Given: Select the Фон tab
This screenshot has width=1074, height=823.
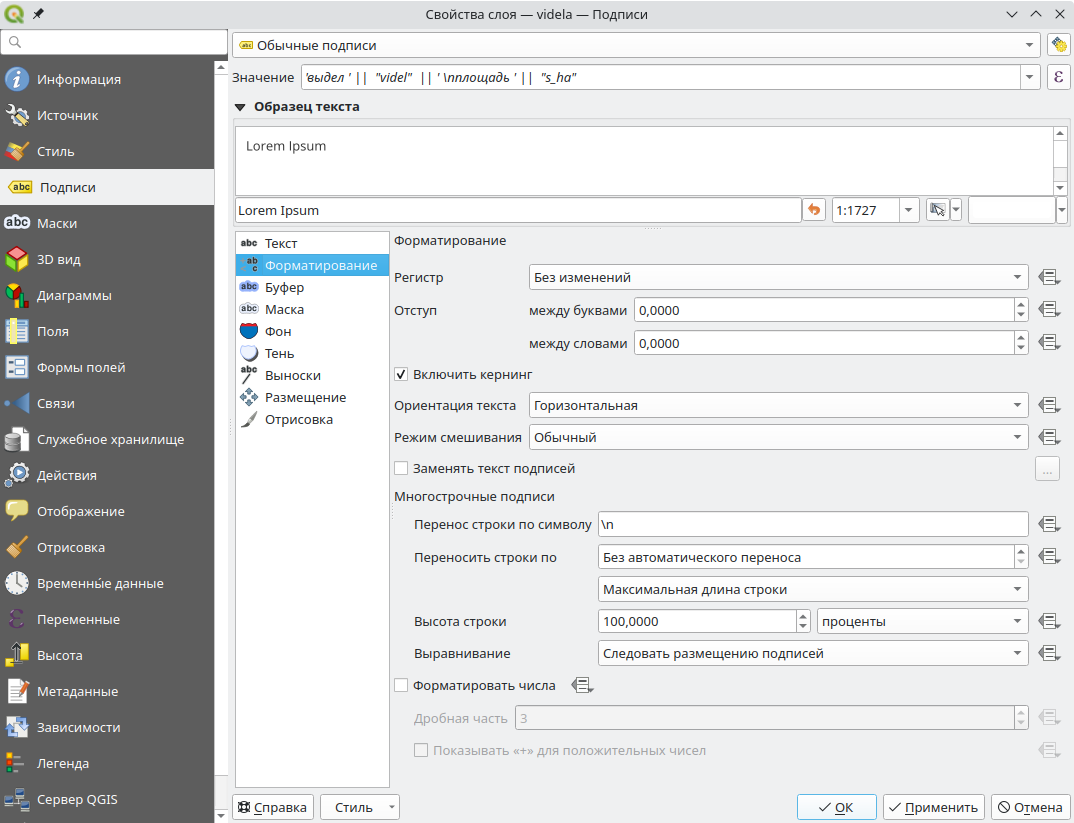Looking at the screenshot, I should (x=312, y=331).
